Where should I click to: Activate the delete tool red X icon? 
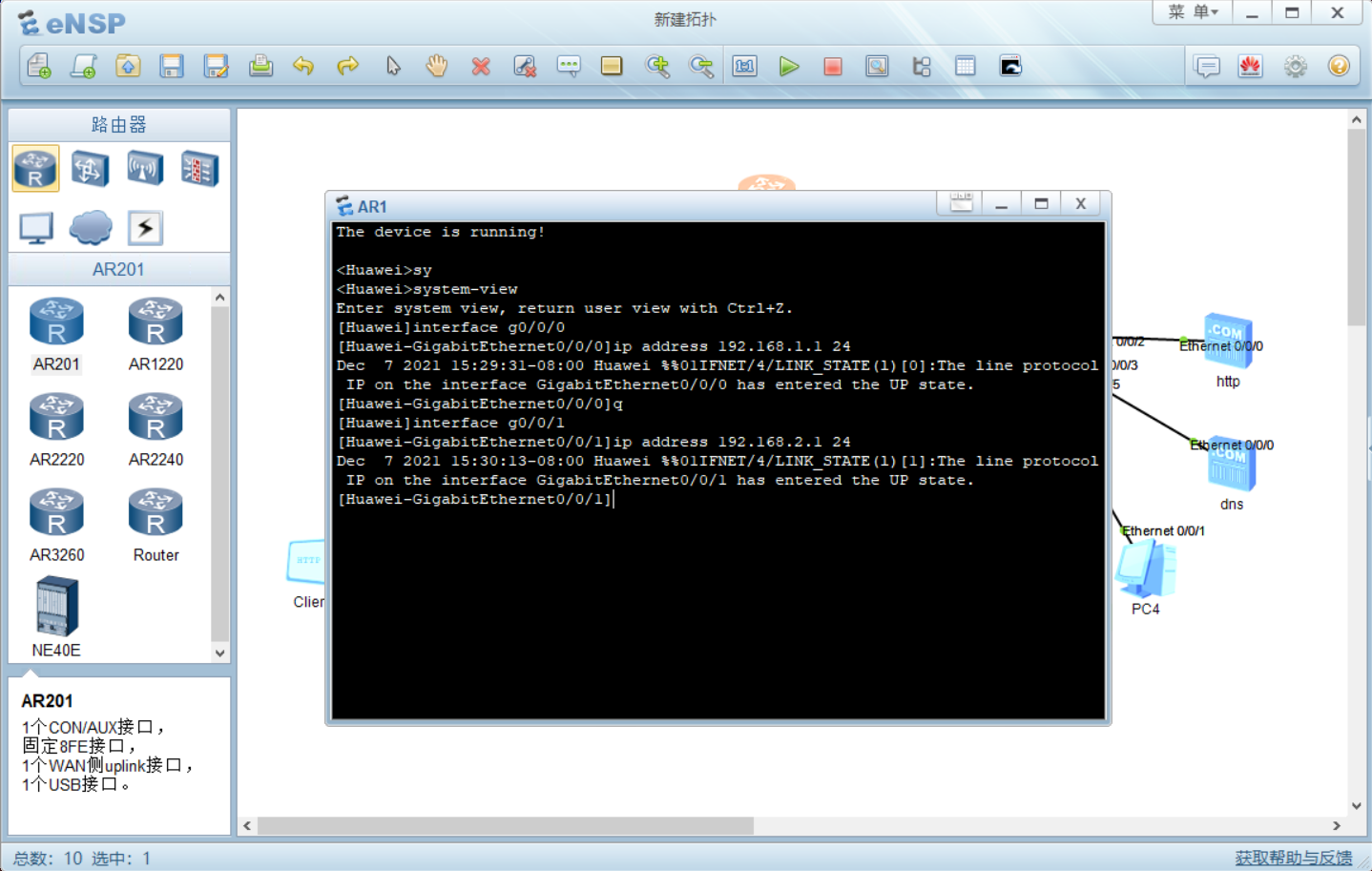point(481,66)
